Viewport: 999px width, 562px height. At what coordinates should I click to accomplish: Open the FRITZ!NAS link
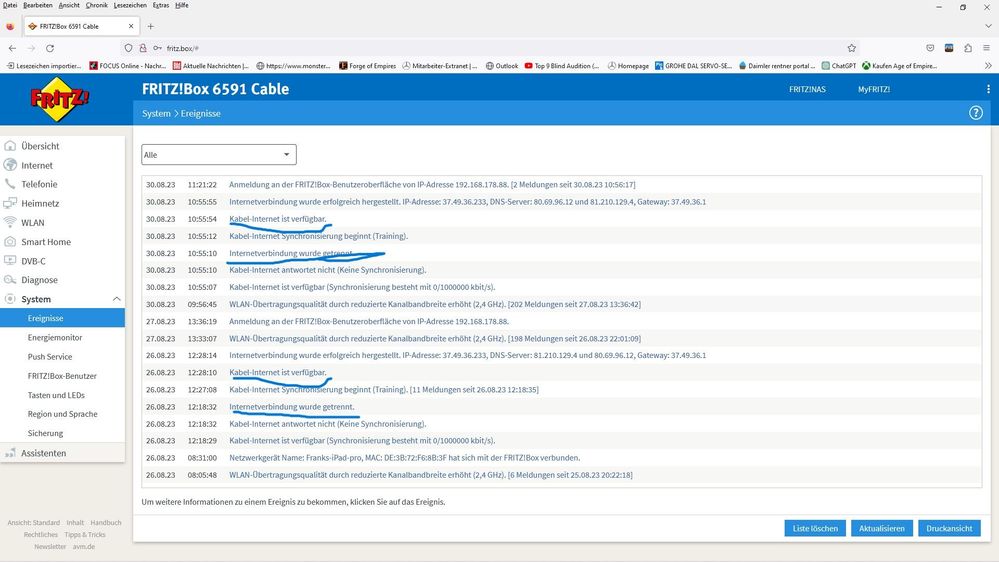(807, 89)
